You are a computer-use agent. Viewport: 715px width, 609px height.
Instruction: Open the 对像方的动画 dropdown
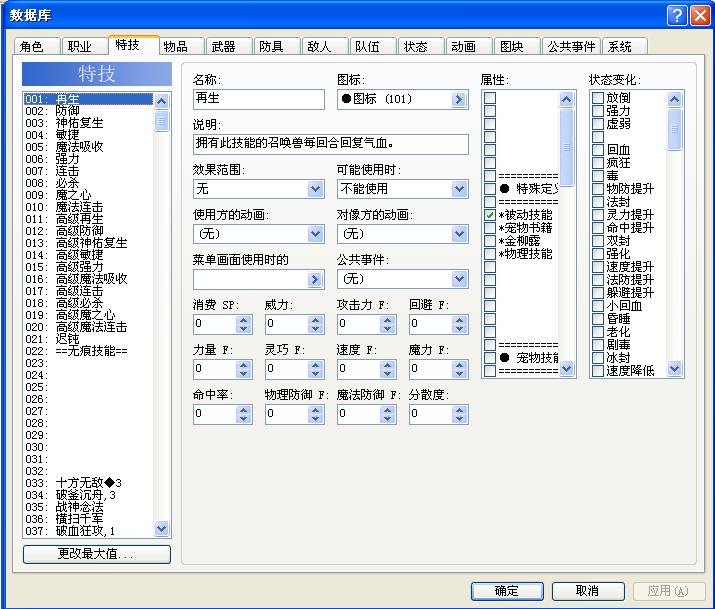pos(459,234)
